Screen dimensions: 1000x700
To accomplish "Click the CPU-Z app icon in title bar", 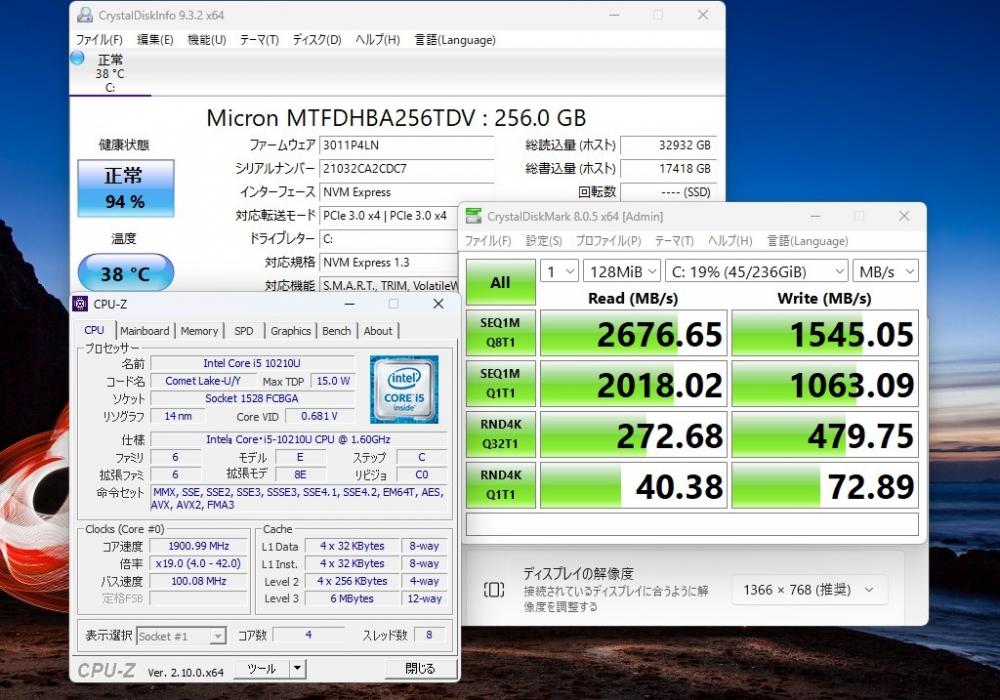I will pyautogui.click(x=80, y=303).
